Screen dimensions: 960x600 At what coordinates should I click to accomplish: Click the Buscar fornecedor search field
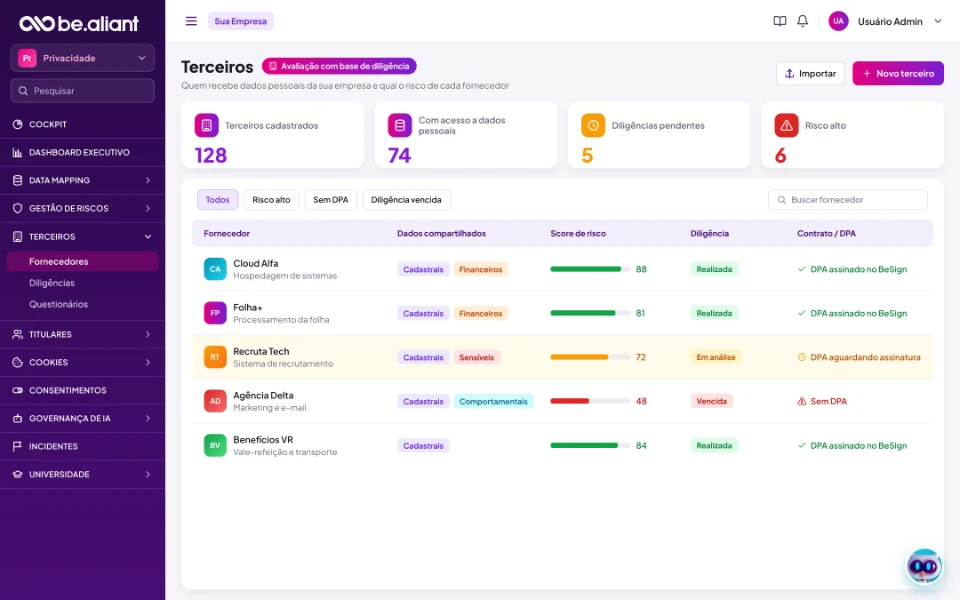(x=847, y=200)
